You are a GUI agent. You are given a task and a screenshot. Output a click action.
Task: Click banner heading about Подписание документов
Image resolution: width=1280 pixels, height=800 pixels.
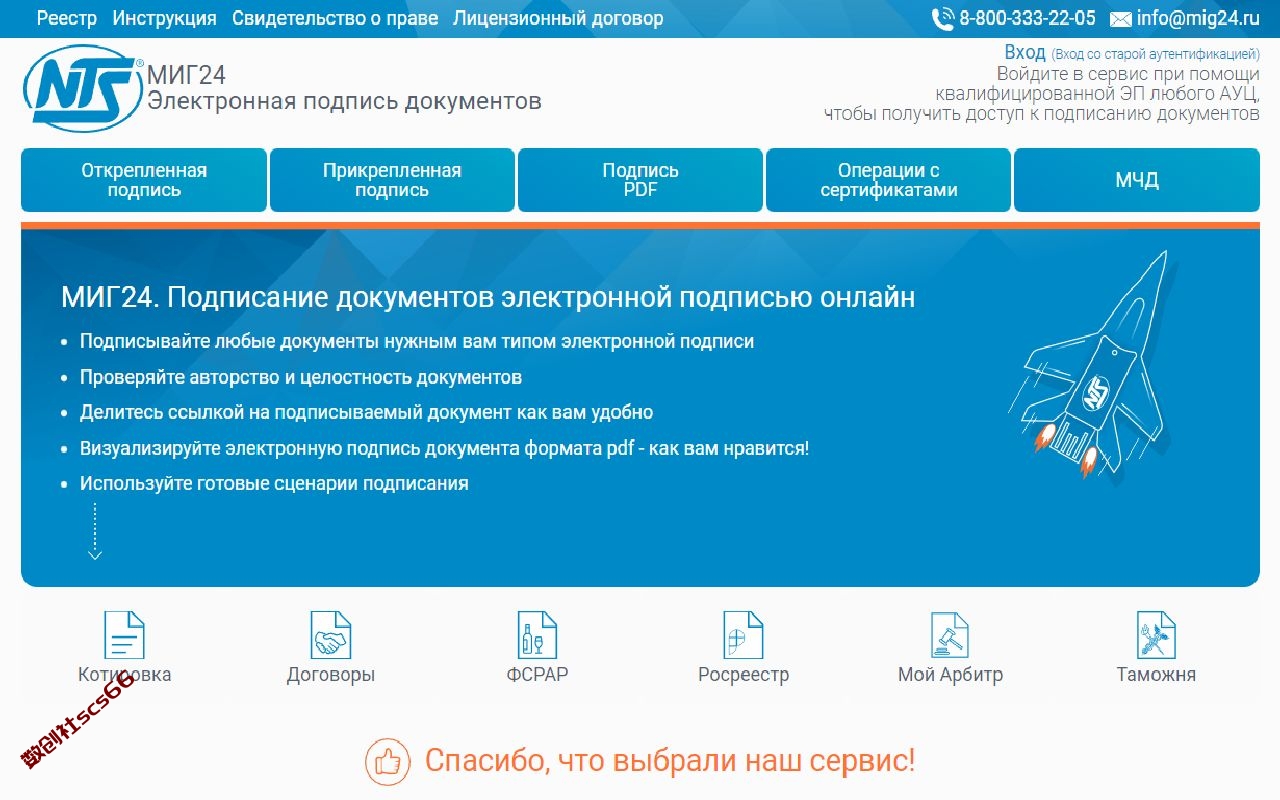click(x=488, y=298)
